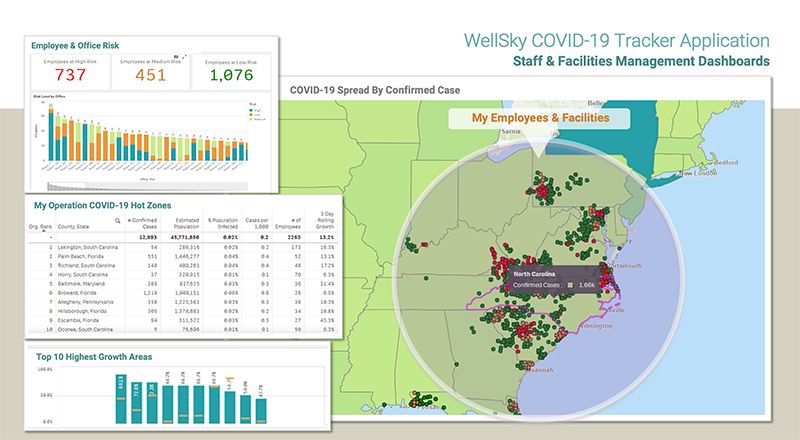Click the tallest bar in Top 10 Growth chart

[121, 399]
